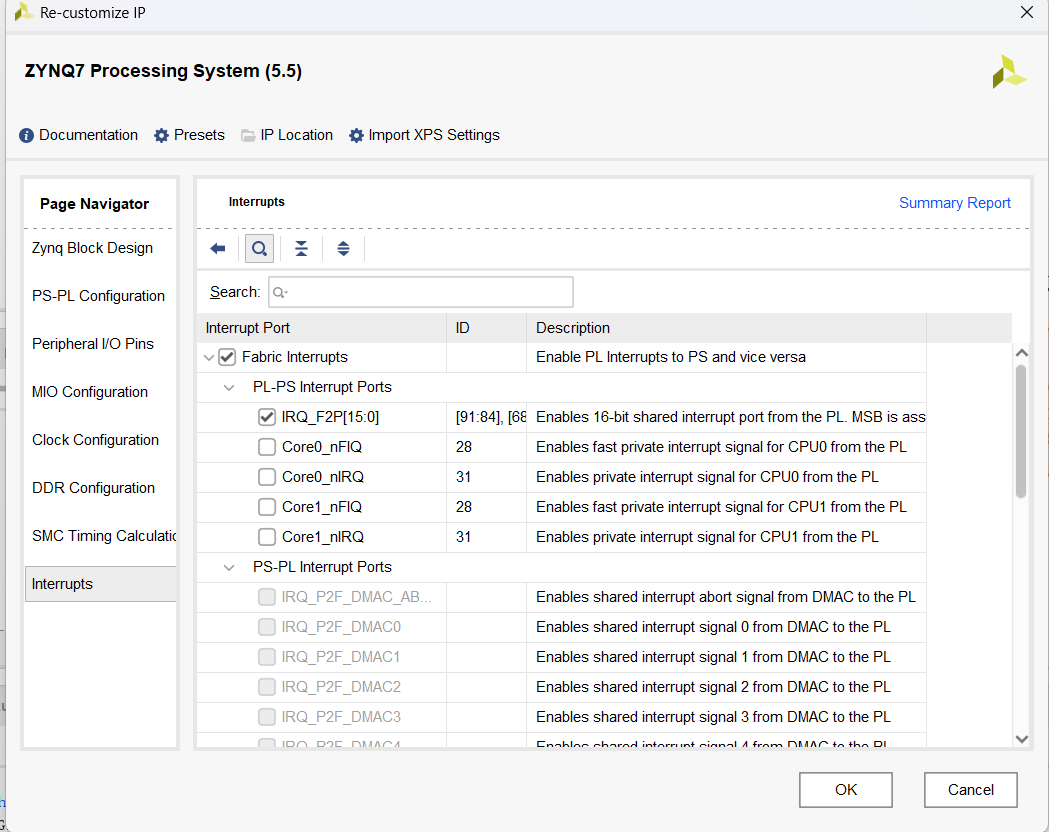Screen dimensions: 1049x832
Task: Click the Description column header
Action: tap(727, 328)
